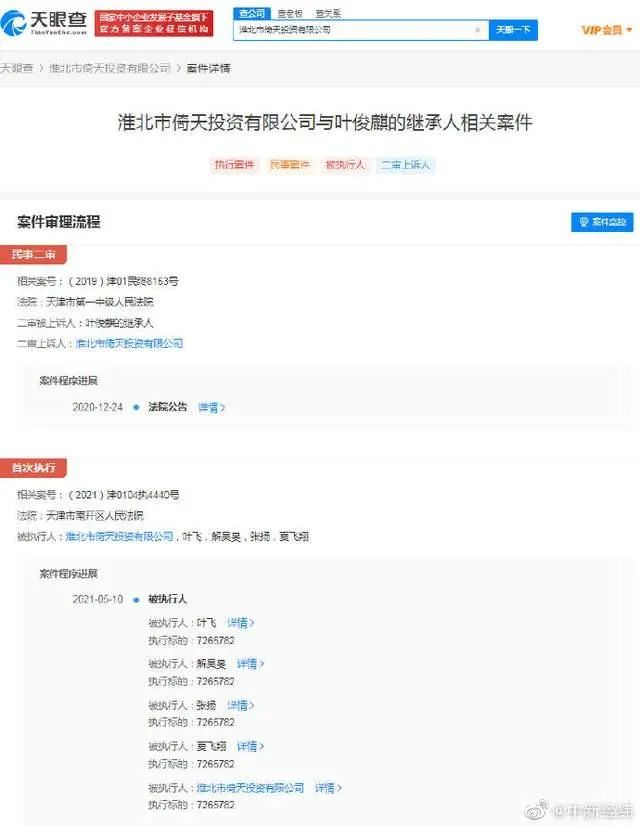Click the 案件监控 button
Screen dimensions: 640x826
602,222
